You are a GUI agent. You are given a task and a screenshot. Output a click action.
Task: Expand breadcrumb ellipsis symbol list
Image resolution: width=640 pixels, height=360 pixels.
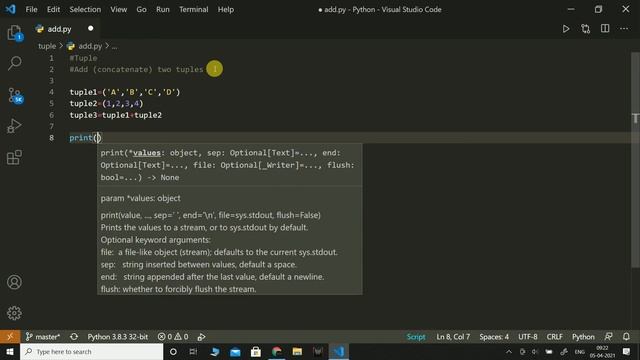115,47
